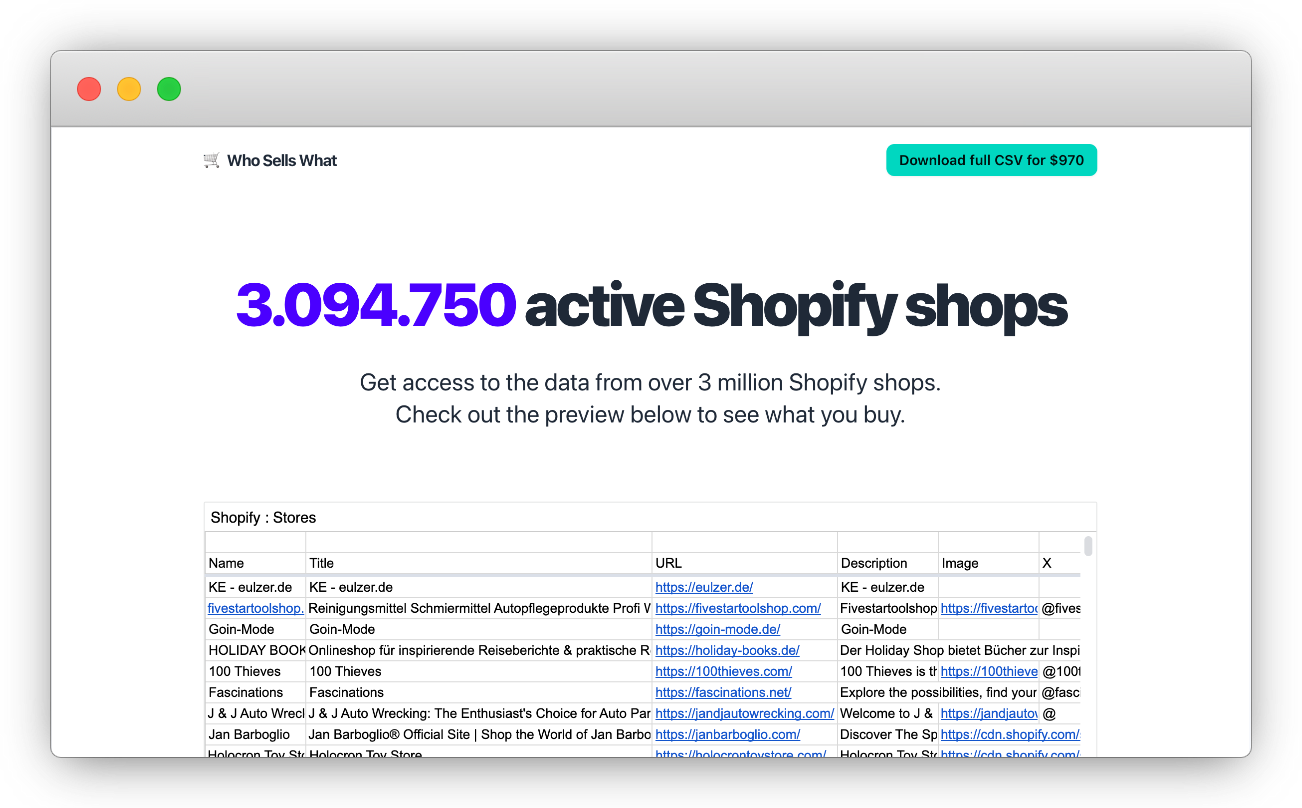
Task: Click the table's vertical scrollbar thumb
Action: click(x=1088, y=545)
